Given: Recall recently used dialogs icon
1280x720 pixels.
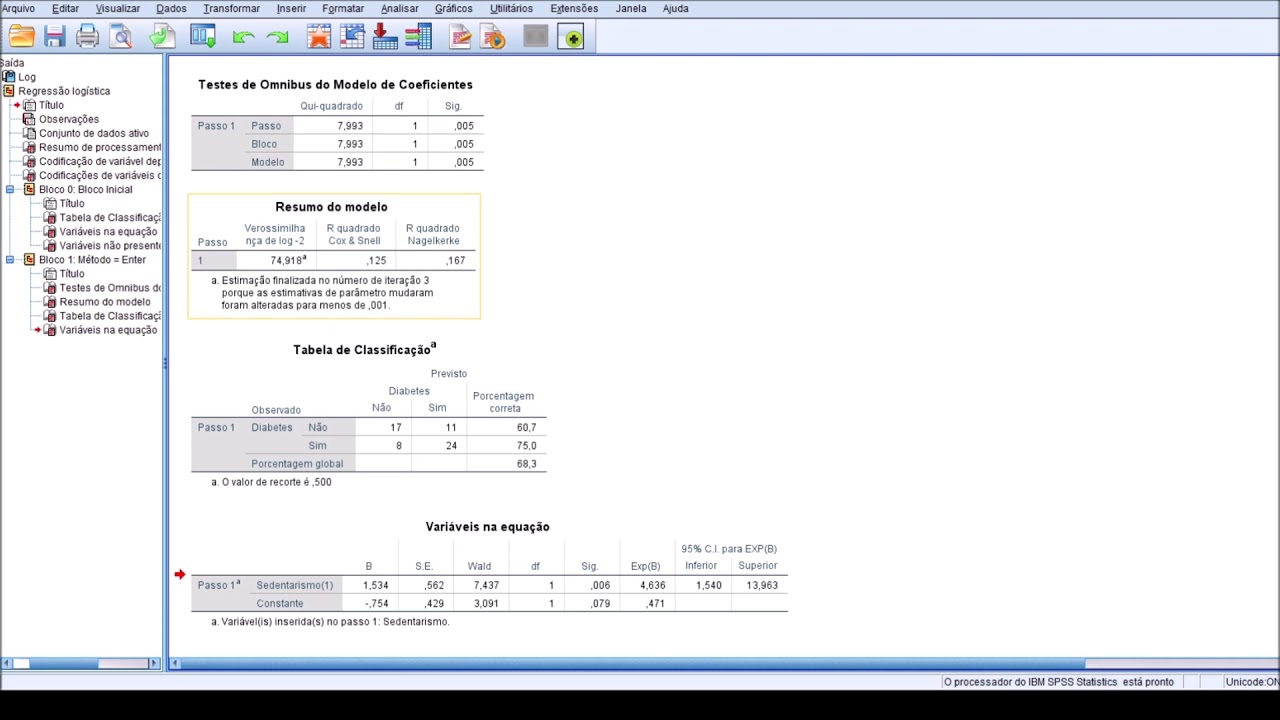Looking at the screenshot, I should (203, 38).
